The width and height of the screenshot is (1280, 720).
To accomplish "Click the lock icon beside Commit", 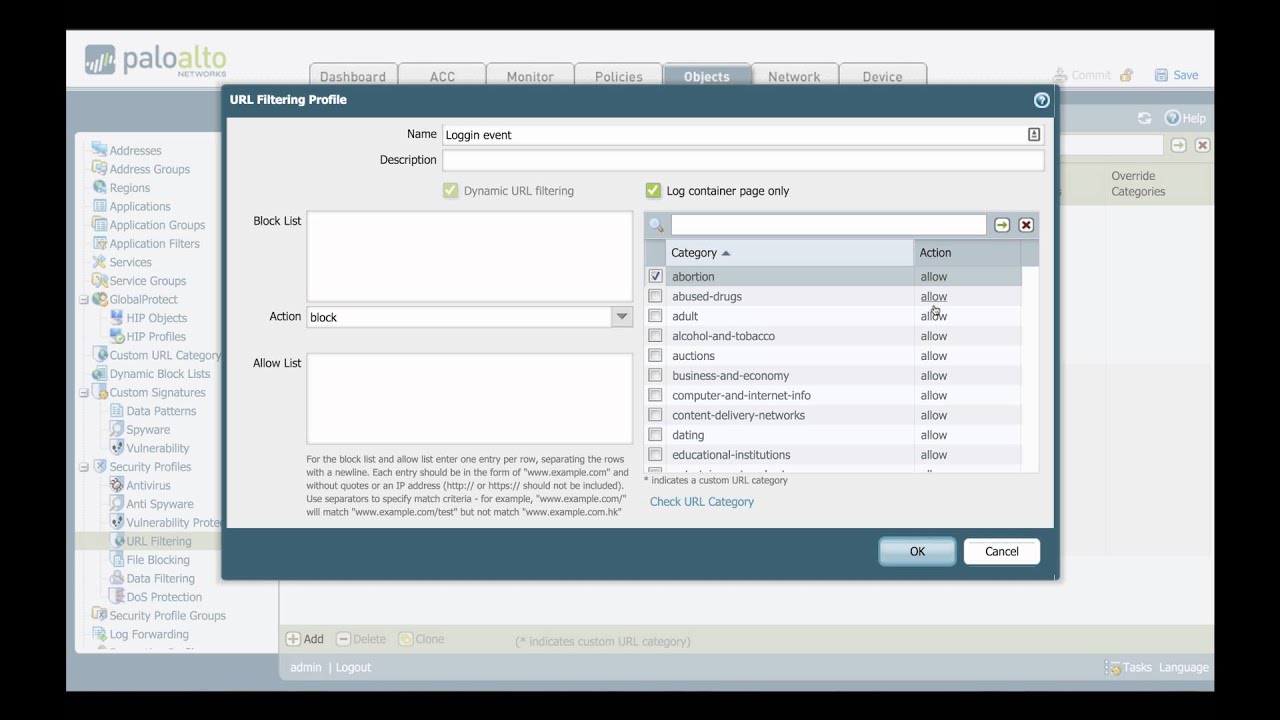I will tap(1126, 75).
